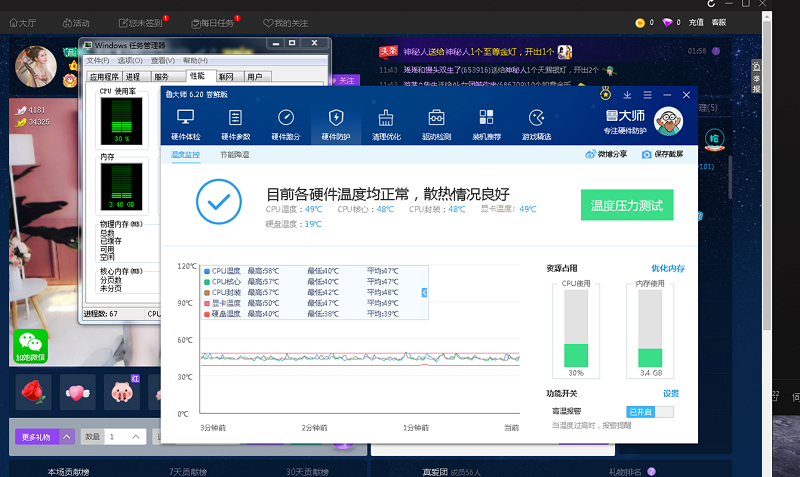
Task: Click the 鲁大师 old man avatar
Action: [x=668, y=121]
